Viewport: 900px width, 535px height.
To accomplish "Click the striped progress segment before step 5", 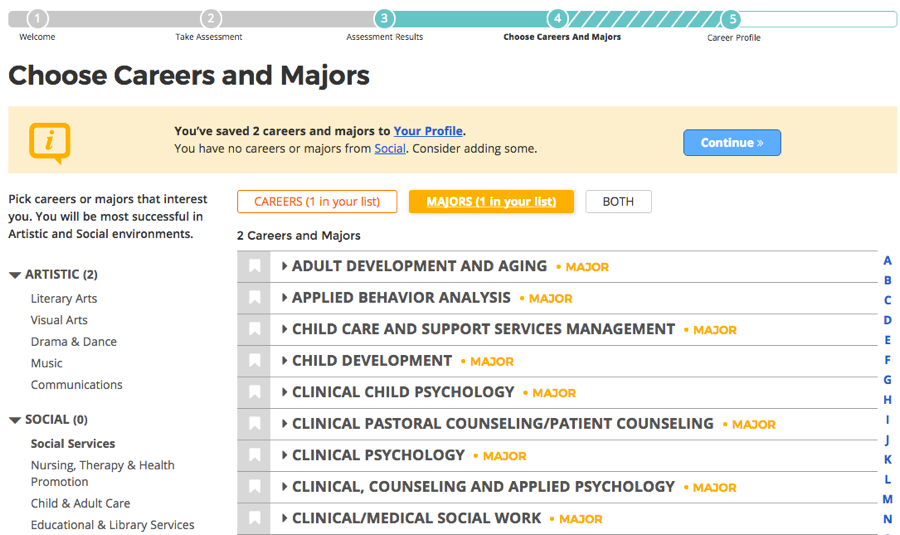I will pyautogui.click(x=644, y=19).
